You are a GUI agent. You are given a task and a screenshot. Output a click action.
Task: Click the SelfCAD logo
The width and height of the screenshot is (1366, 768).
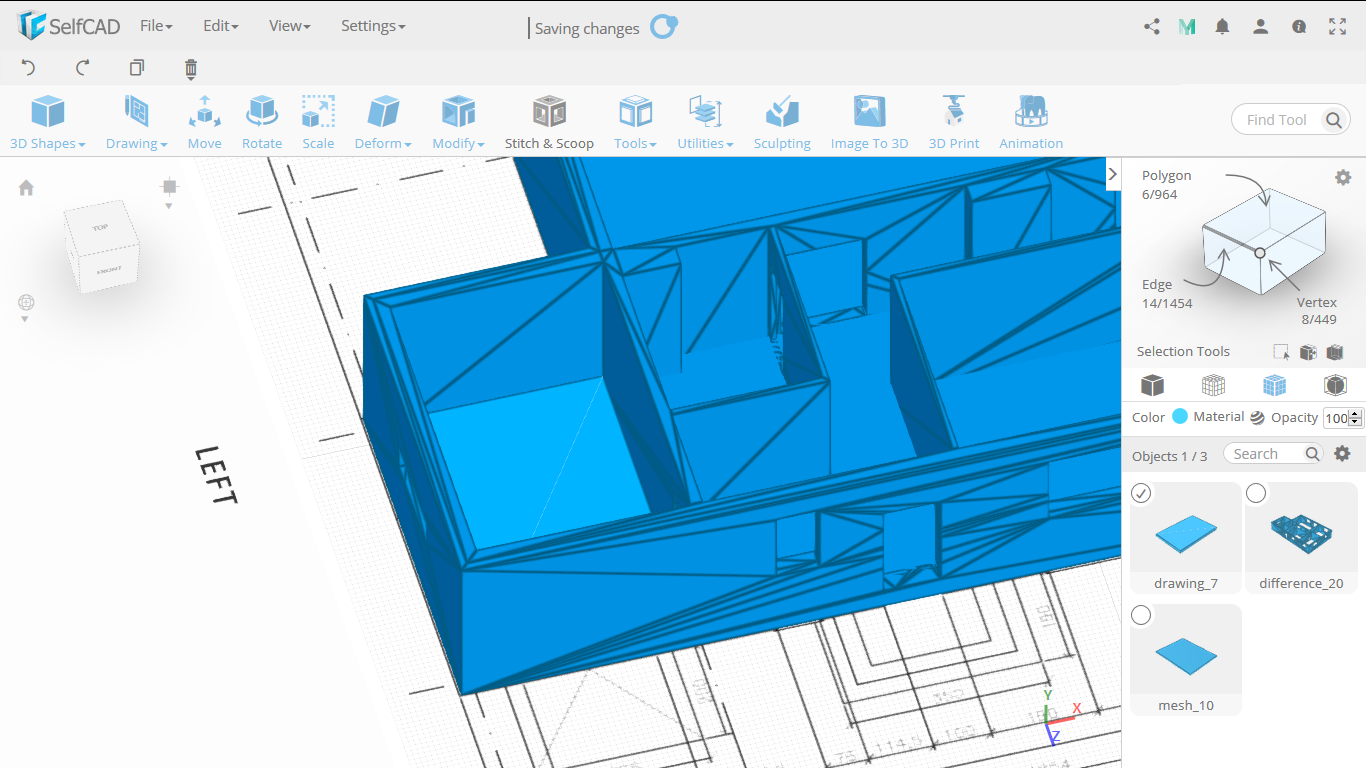(x=69, y=26)
